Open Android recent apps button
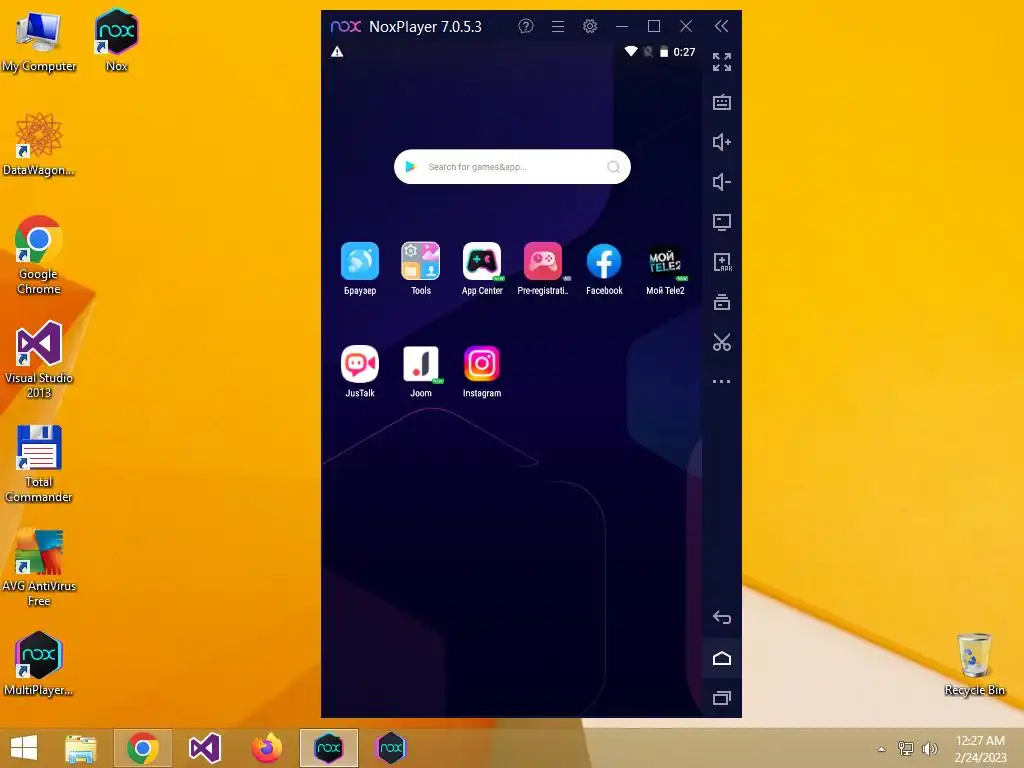The image size is (1024, 768). coord(722,698)
